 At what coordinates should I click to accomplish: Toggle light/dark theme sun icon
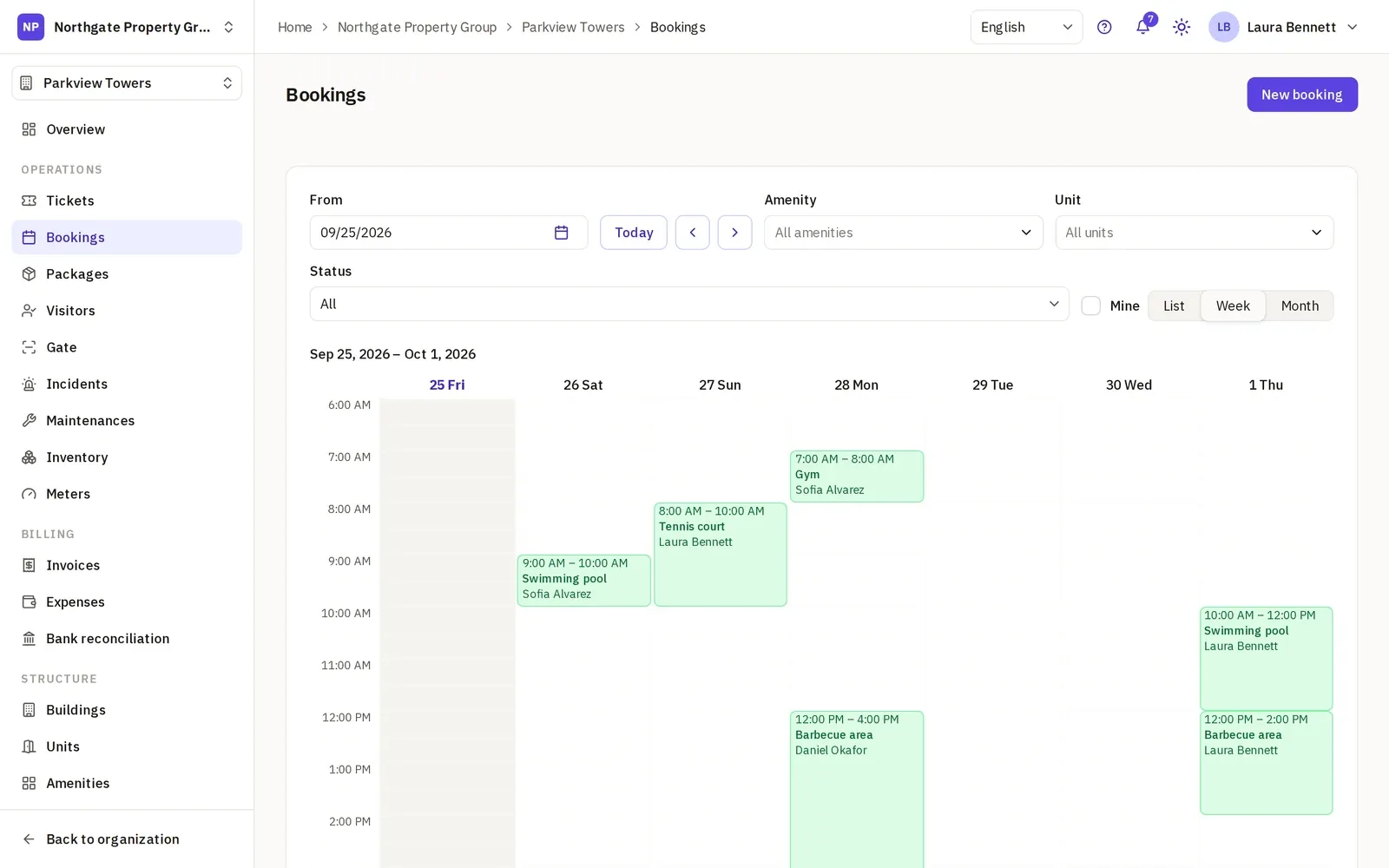point(1182,27)
